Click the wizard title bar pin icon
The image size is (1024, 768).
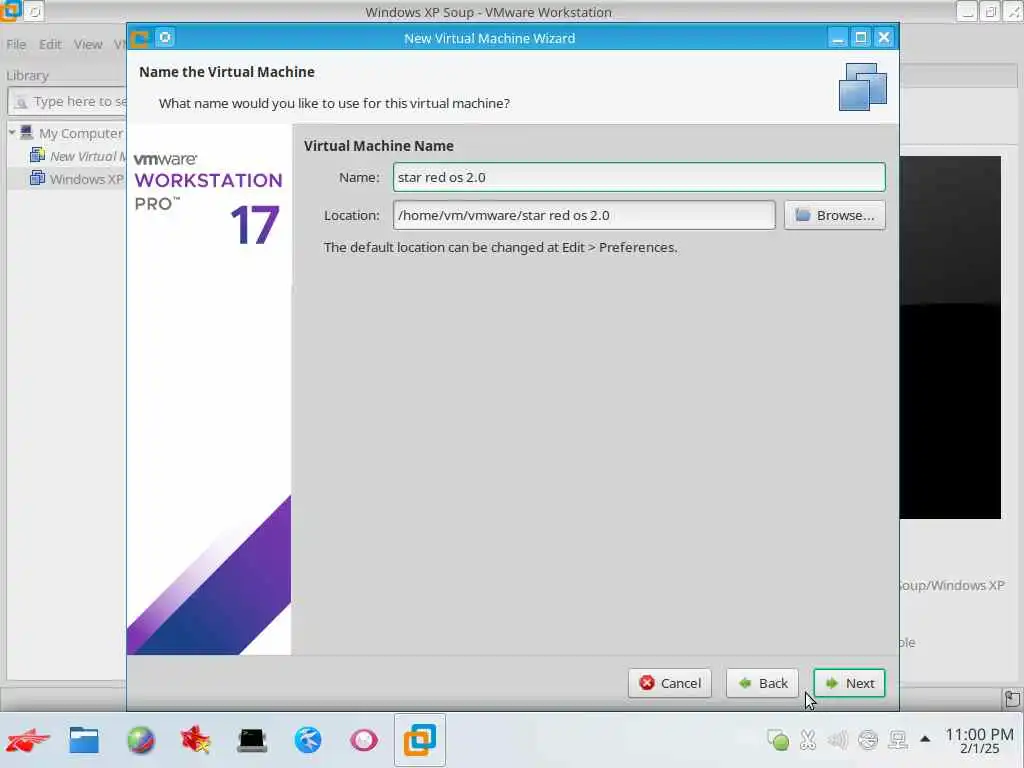pyautogui.click(x=165, y=38)
